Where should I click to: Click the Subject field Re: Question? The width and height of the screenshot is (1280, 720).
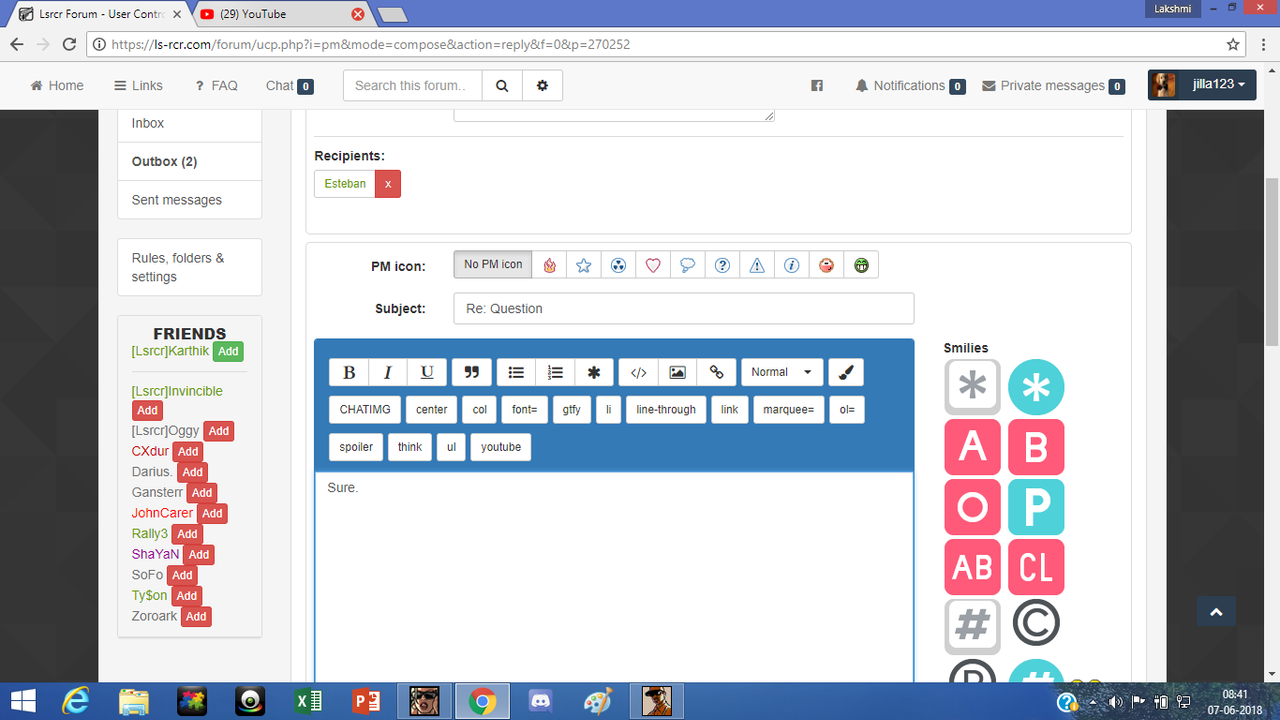(x=683, y=308)
